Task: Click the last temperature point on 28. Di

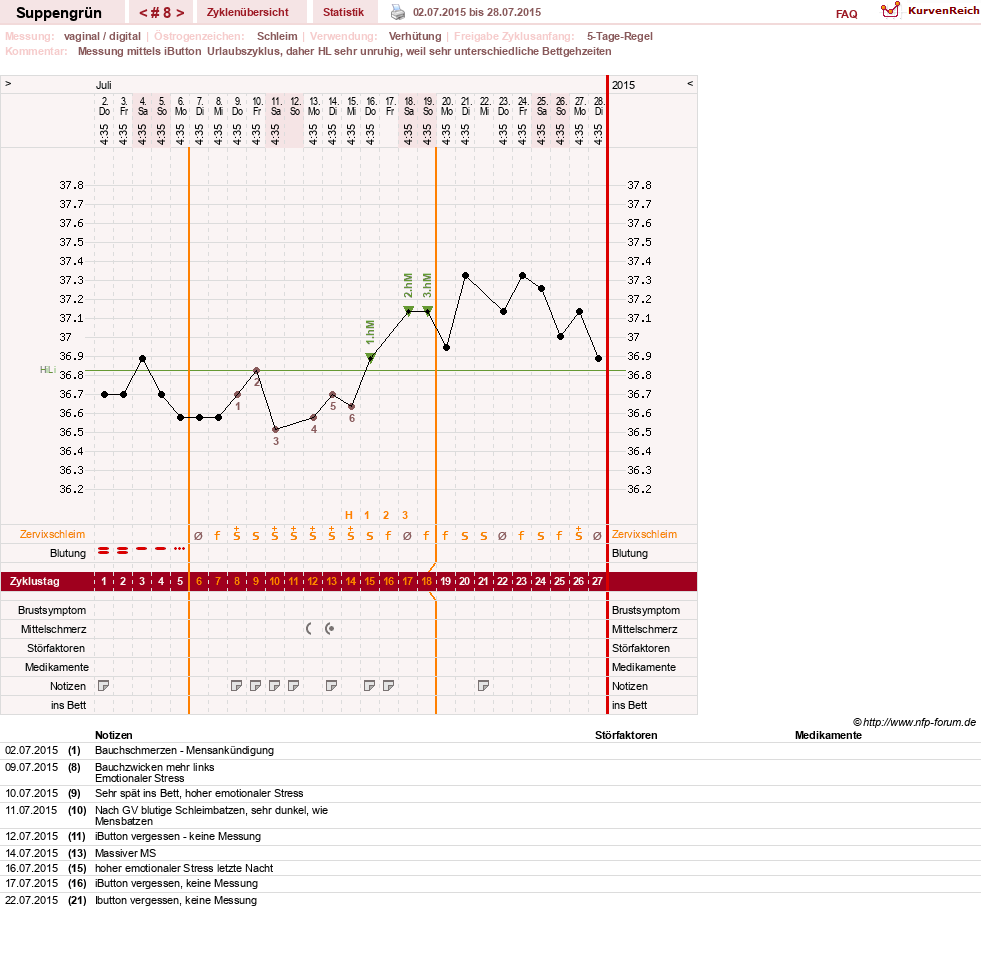Action: pyautogui.click(x=599, y=358)
